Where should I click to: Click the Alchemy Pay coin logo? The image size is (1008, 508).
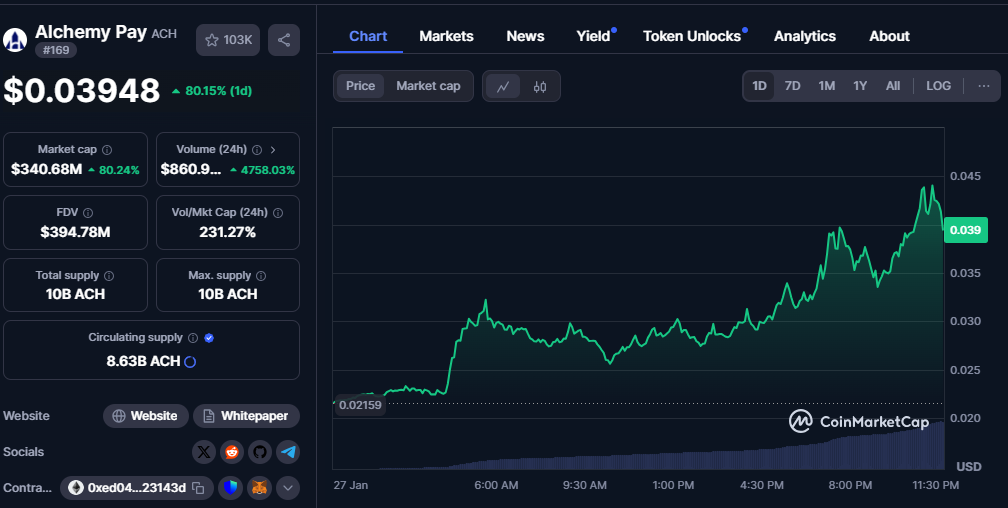pyautogui.click(x=15, y=40)
